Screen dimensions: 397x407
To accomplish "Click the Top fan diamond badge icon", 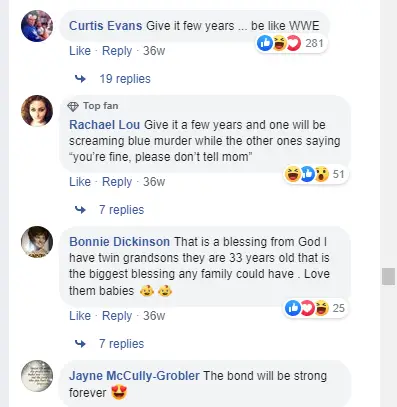I will (x=73, y=106).
